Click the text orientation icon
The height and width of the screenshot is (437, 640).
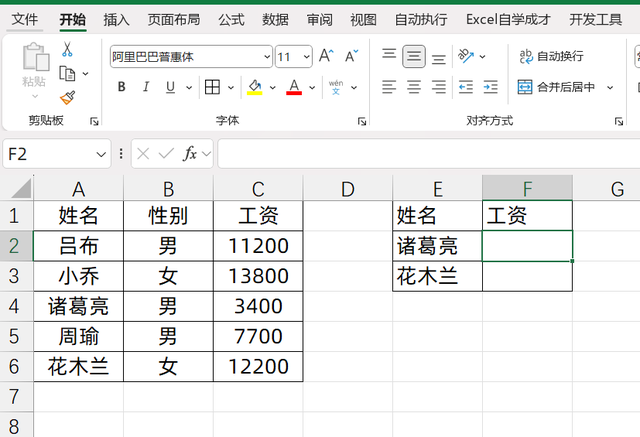pos(466,56)
